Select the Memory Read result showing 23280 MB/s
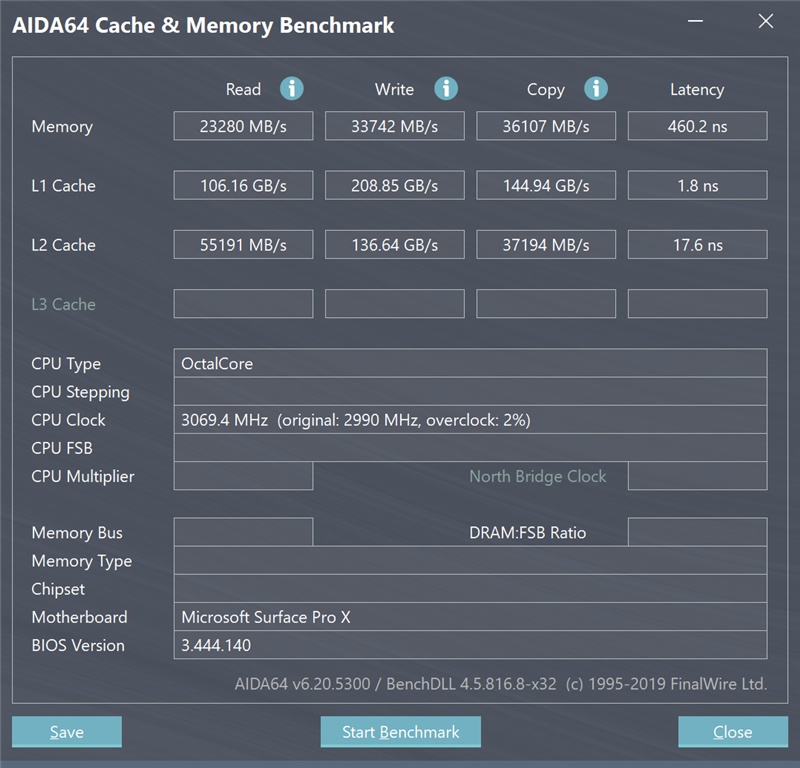This screenshot has height=768, width=800. (x=243, y=126)
